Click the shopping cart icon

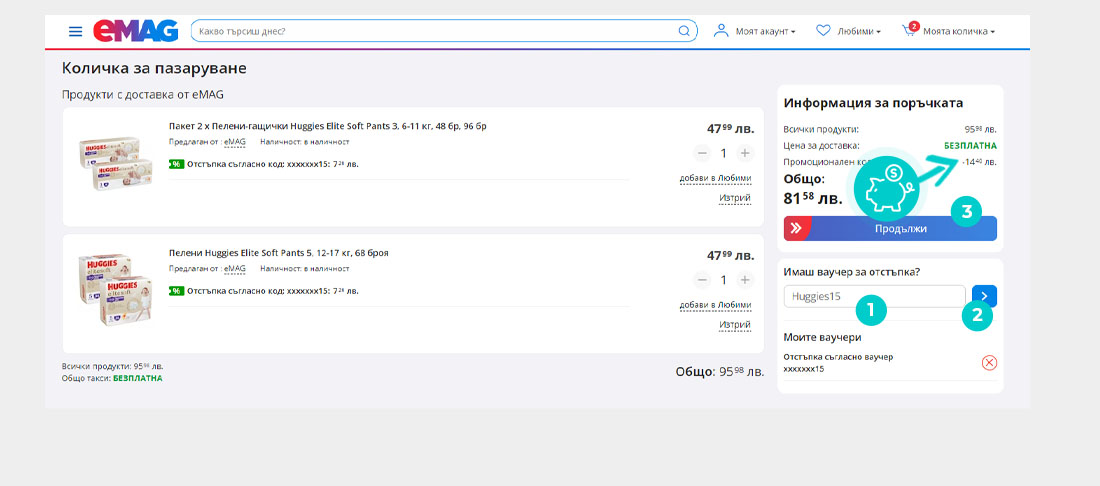pyautogui.click(x=909, y=30)
